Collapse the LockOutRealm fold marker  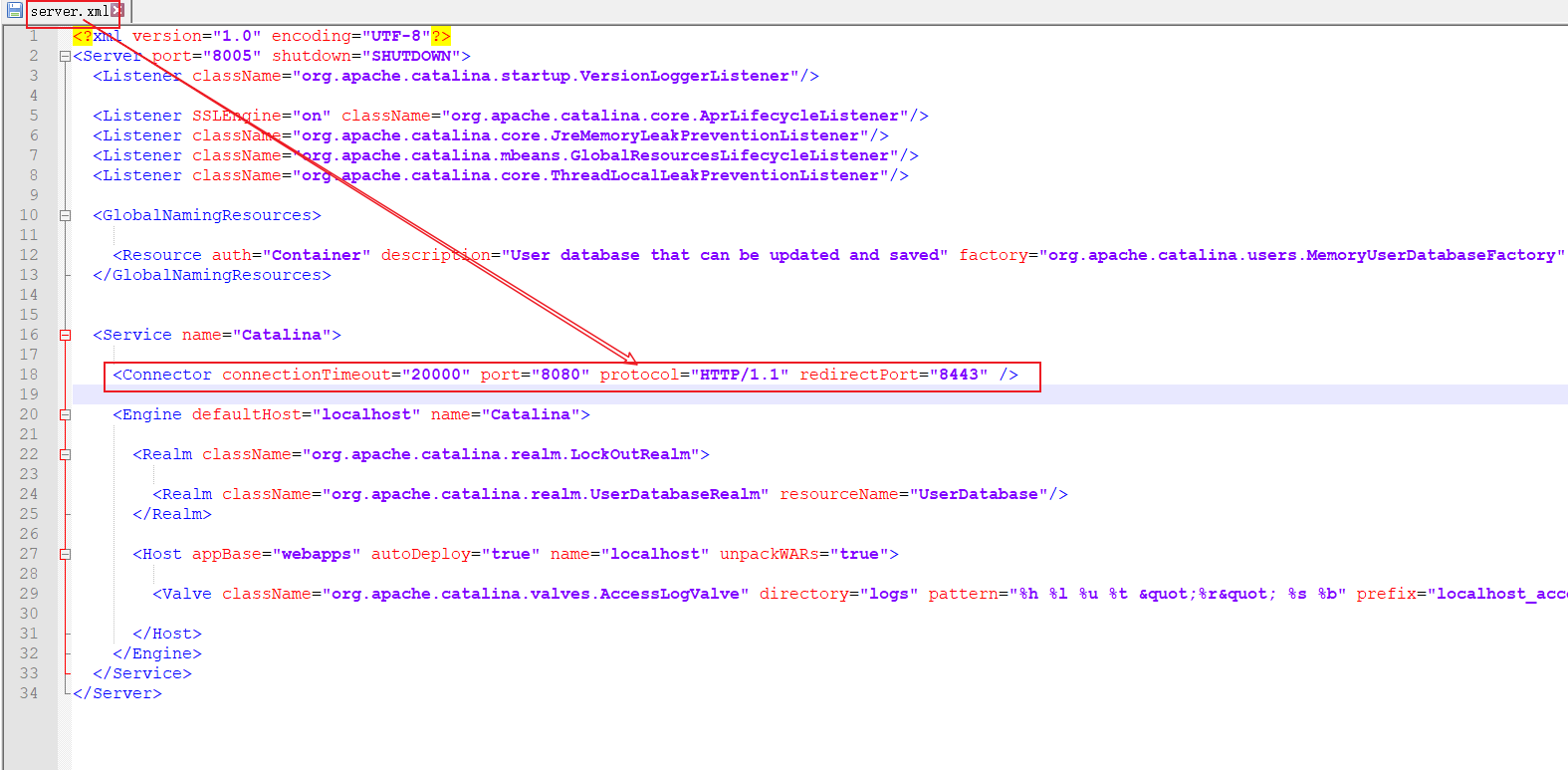(x=65, y=455)
